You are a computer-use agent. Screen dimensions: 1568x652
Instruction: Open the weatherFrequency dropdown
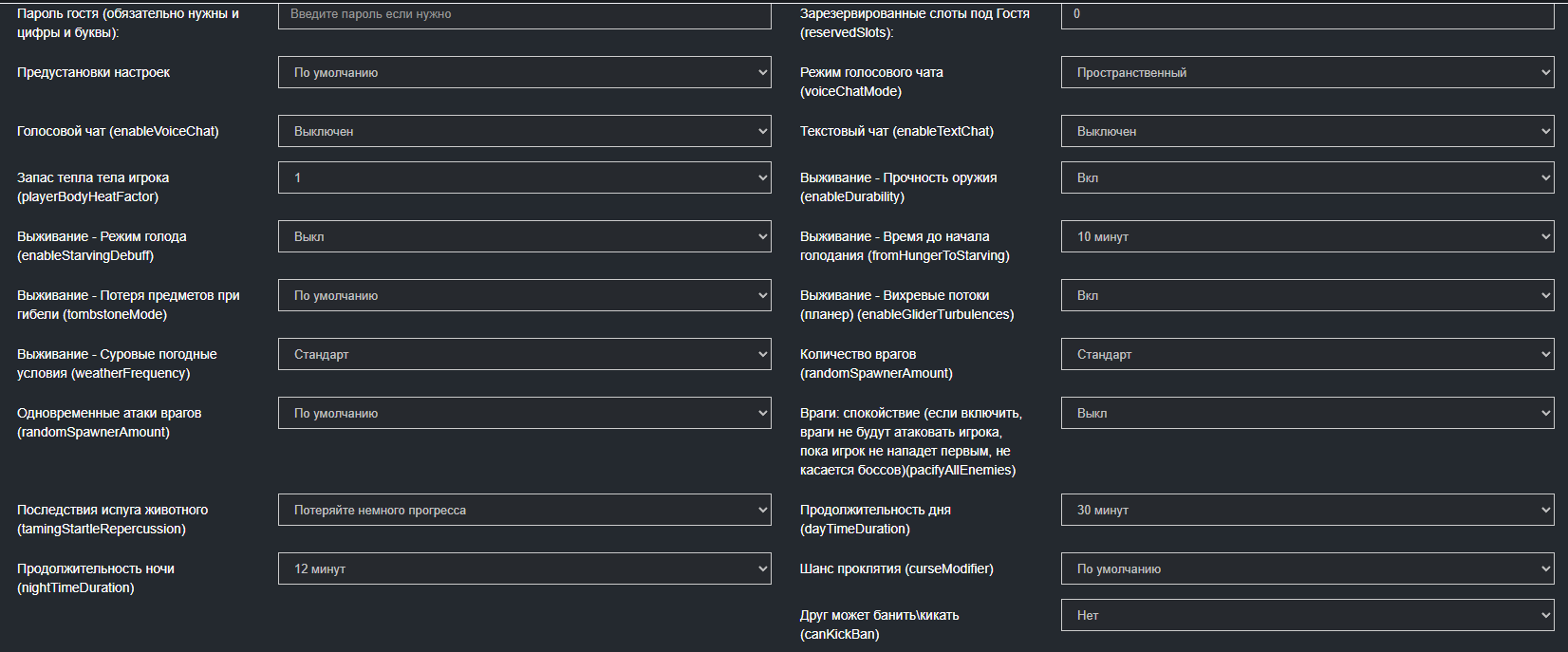[x=524, y=355]
